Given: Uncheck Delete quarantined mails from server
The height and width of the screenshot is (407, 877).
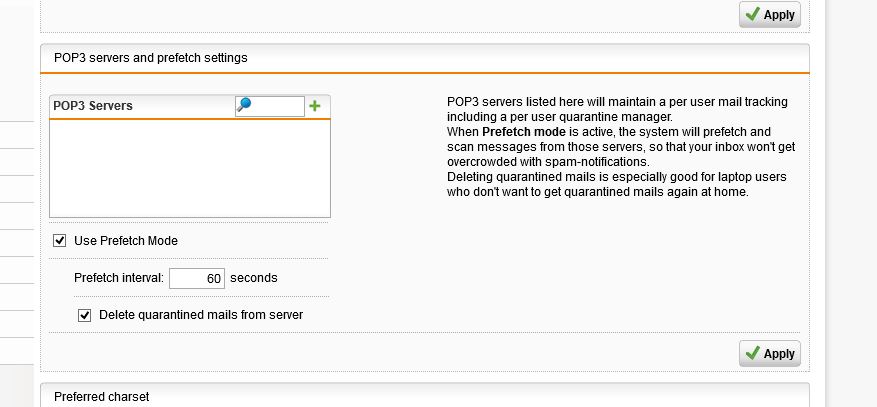Looking at the screenshot, I should pos(84,315).
